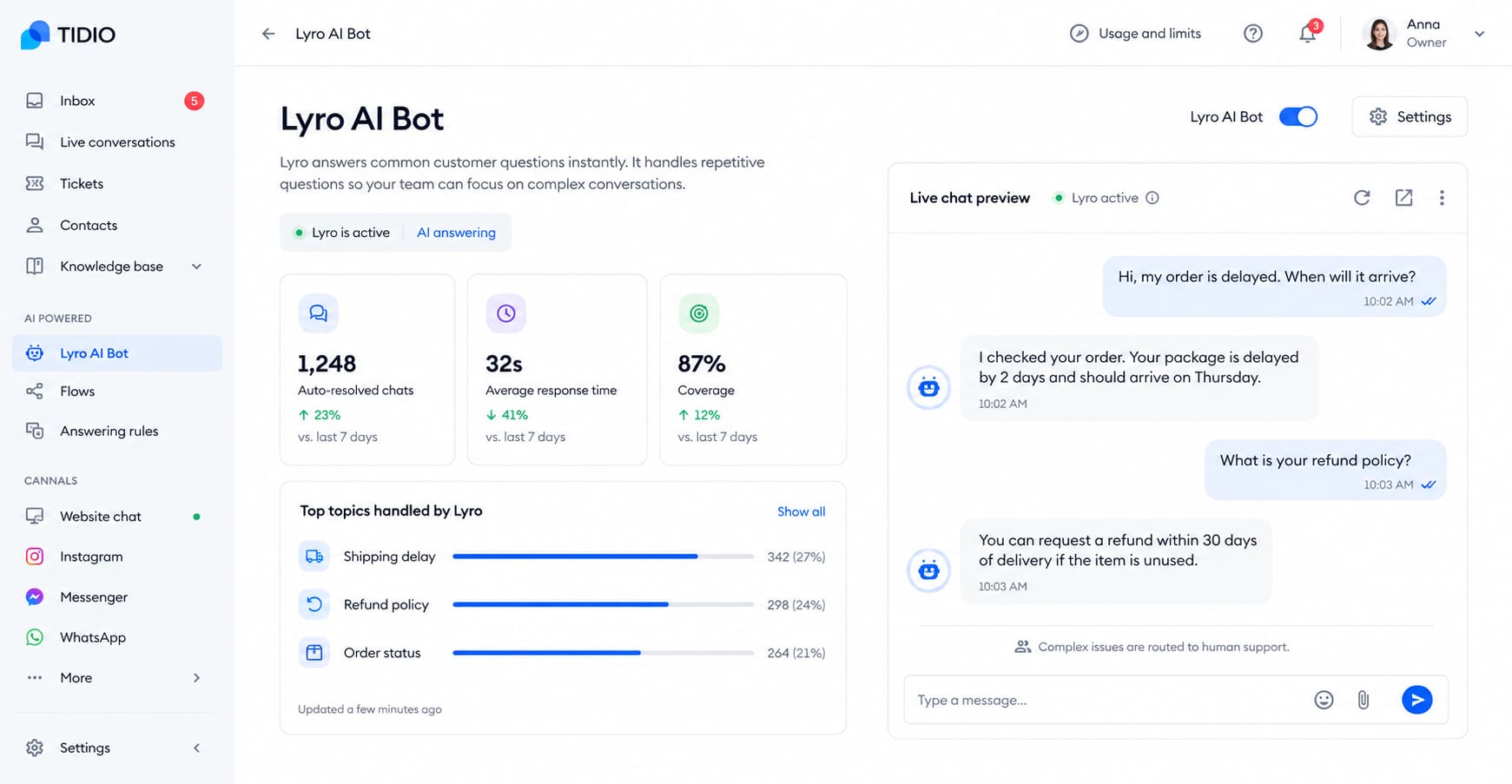Viewport: 1512px width, 784px height.
Task: Click the Answering rules icon
Action: click(35, 431)
